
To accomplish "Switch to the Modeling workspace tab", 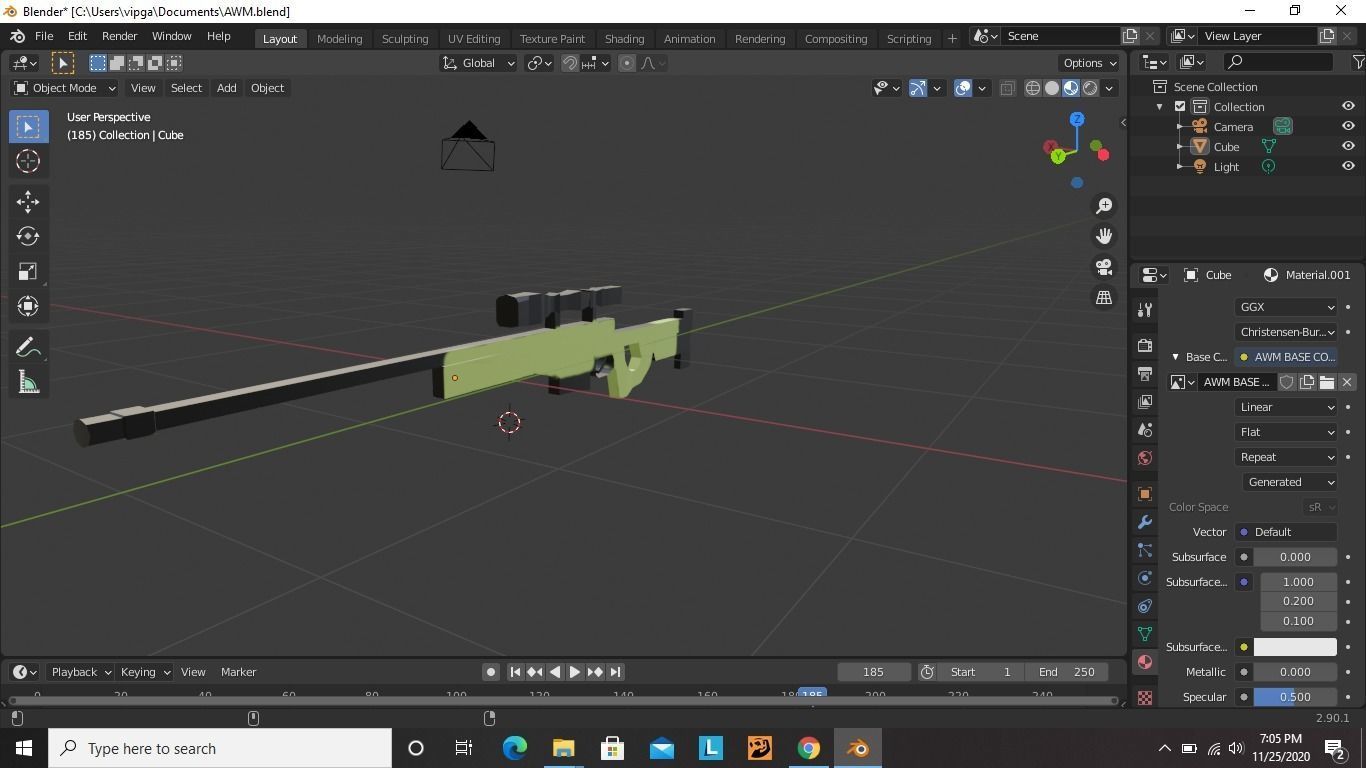I will click(339, 39).
